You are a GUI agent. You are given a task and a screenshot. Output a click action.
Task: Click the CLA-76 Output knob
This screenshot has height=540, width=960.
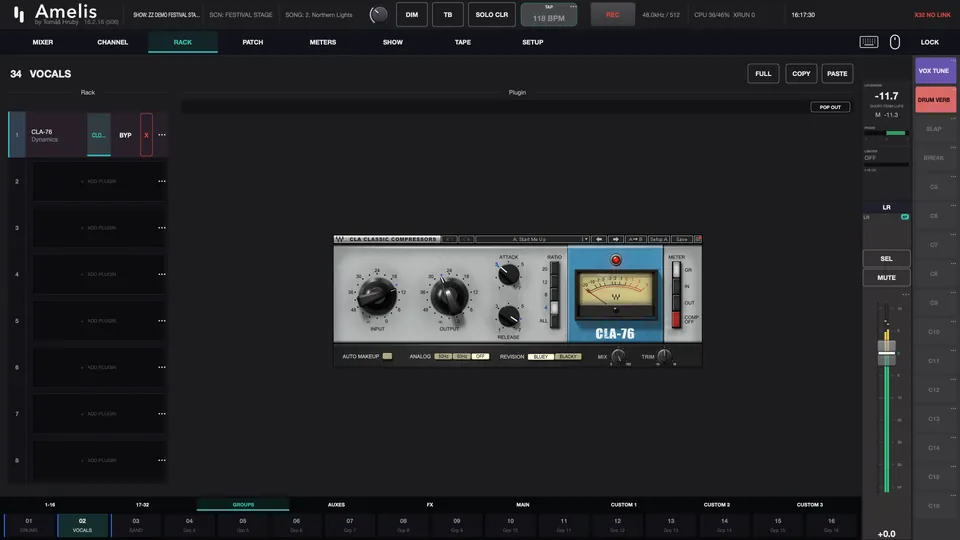click(x=449, y=296)
